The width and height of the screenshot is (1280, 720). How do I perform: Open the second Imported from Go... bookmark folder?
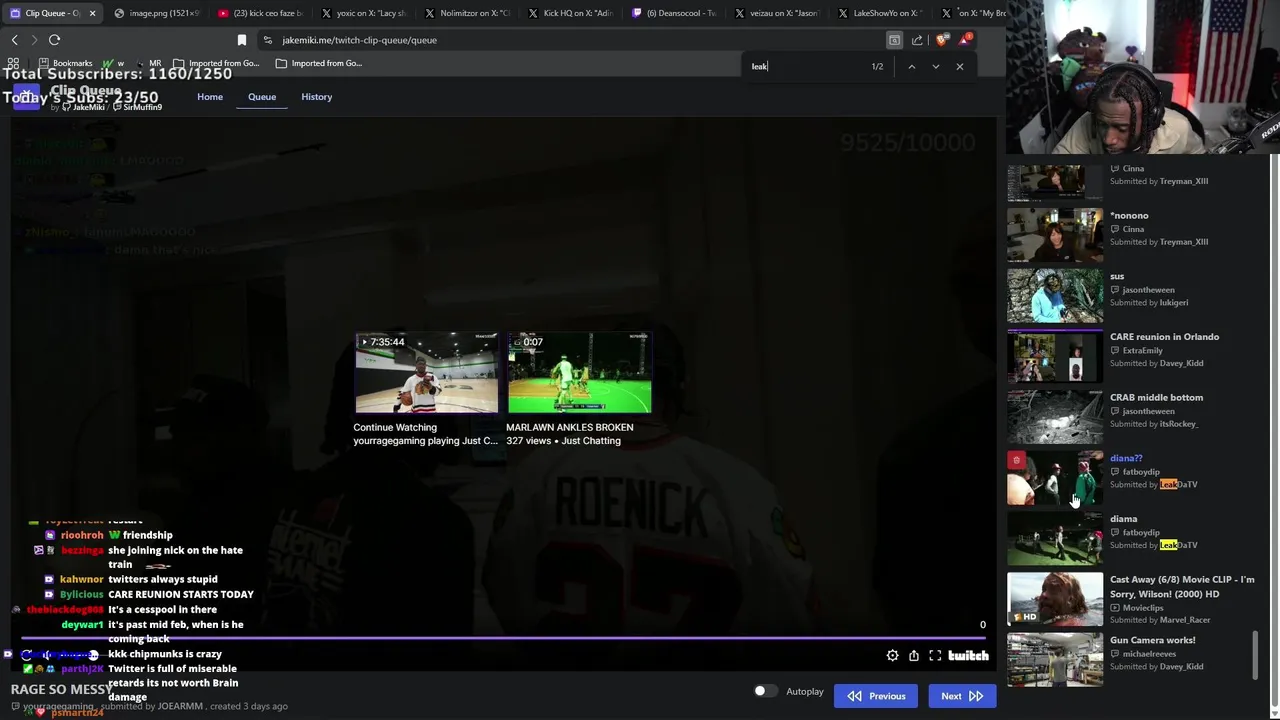click(x=319, y=63)
